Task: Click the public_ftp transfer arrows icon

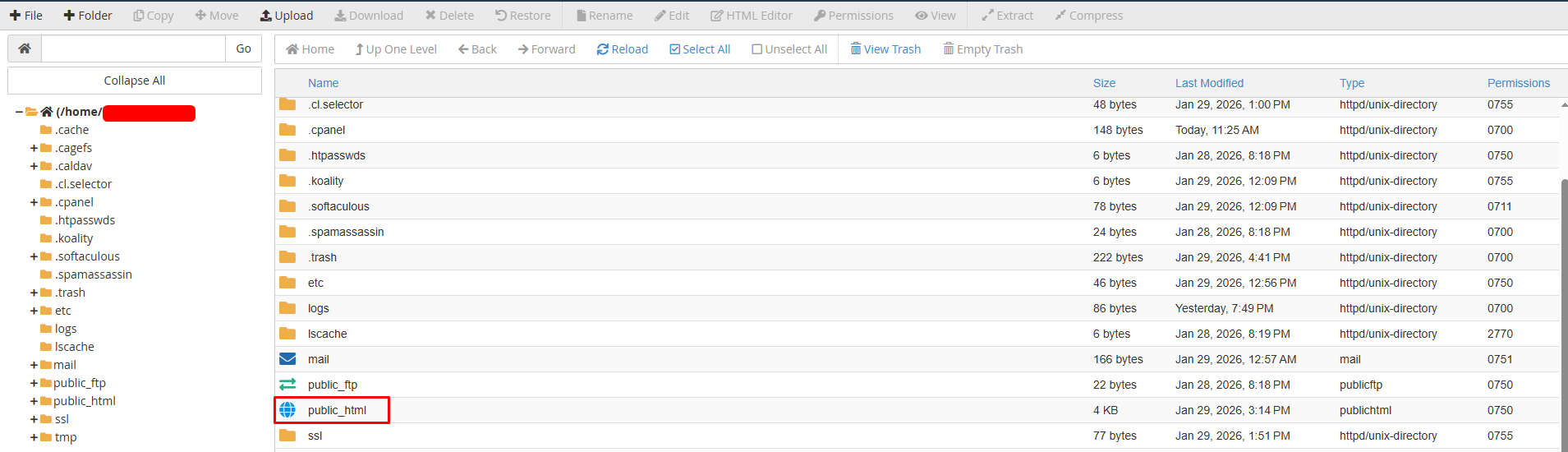Action: tap(287, 385)
